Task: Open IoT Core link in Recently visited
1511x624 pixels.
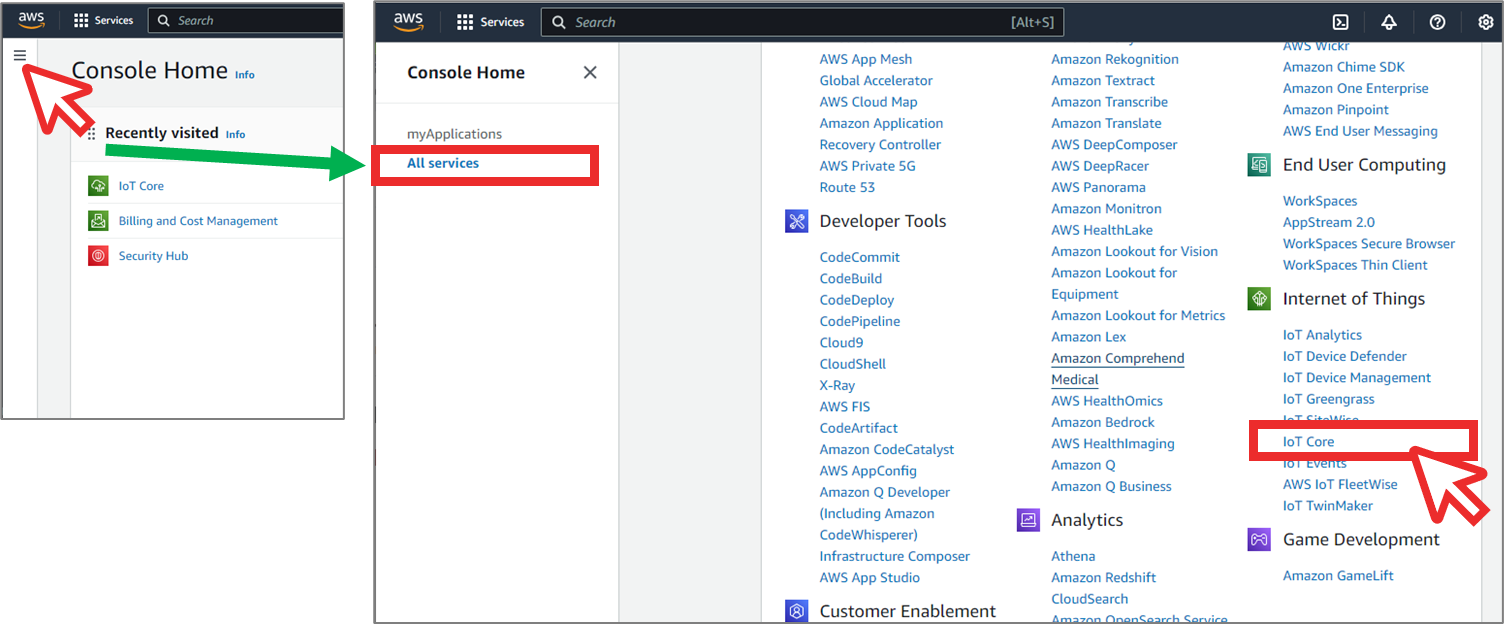Action: point(141,186)
